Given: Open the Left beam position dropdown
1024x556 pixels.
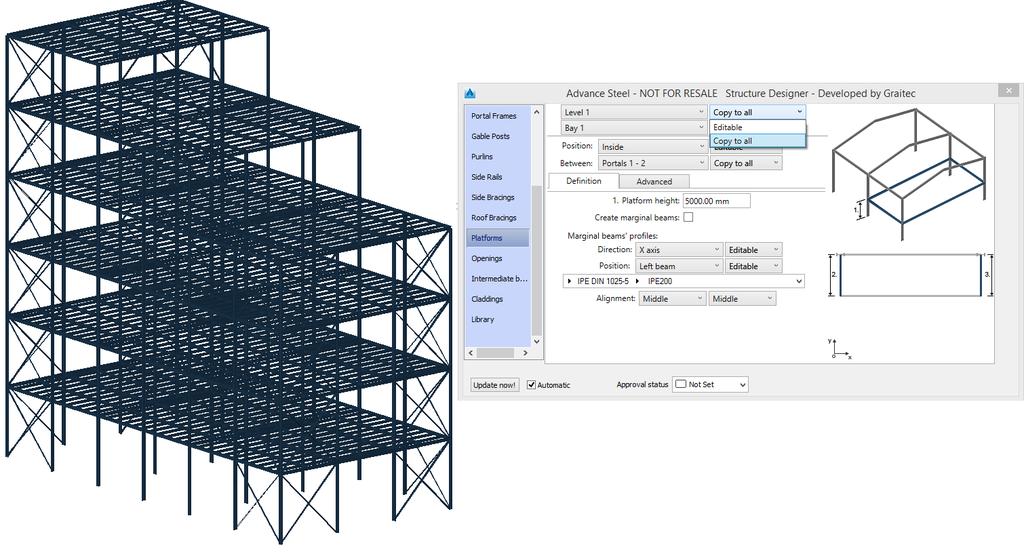Looking at the screenshot, I should (x=679, y=266).
